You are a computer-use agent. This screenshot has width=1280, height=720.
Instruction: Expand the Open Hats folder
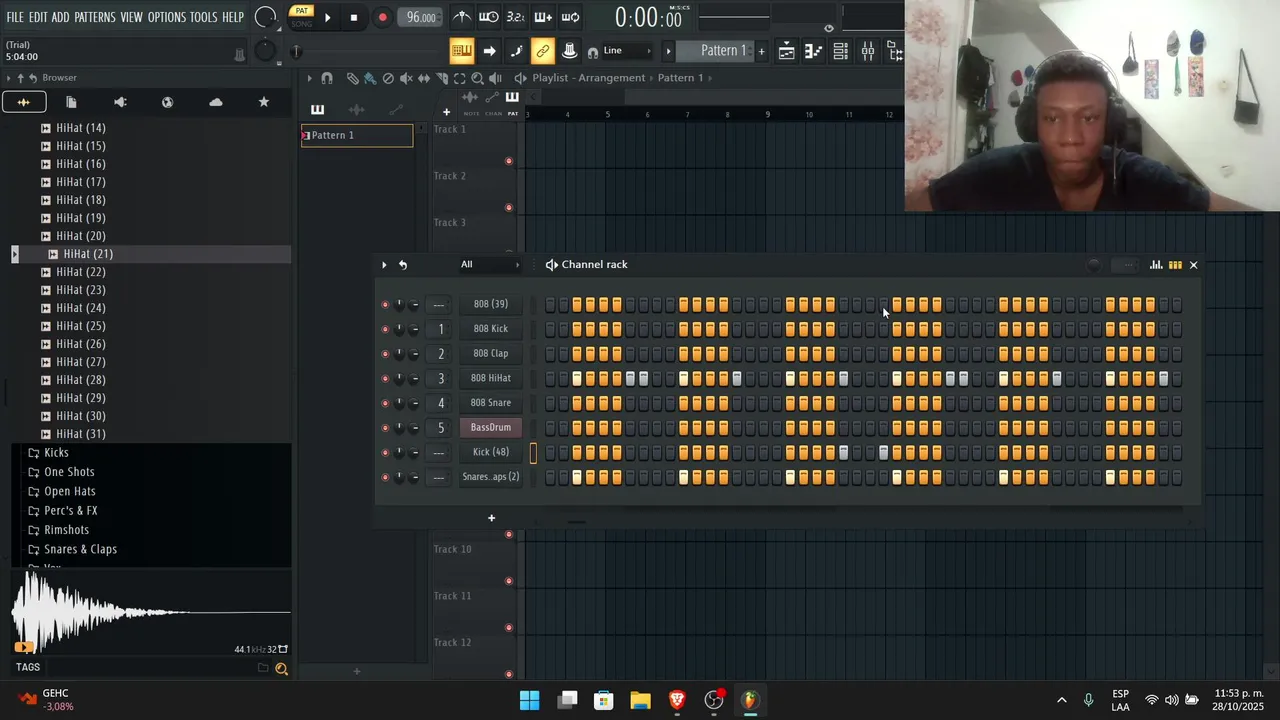pos(70,491)
